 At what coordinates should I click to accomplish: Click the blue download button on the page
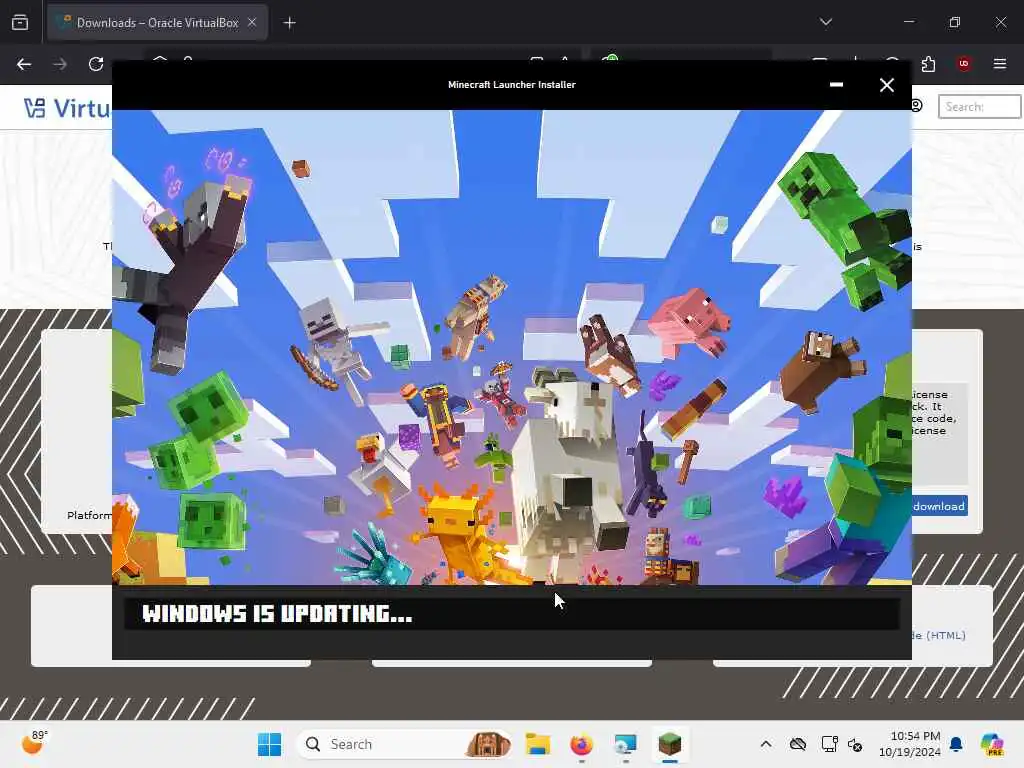(939, 506)
